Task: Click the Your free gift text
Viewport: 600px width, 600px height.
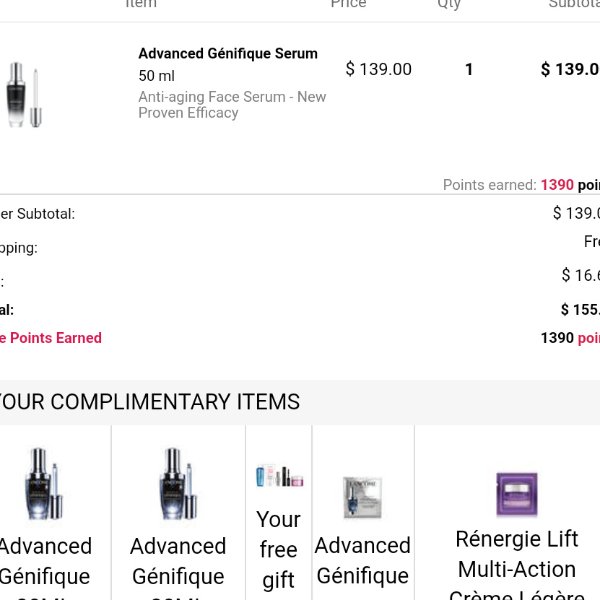Action: pyautogui.click(x=278, y=550)
